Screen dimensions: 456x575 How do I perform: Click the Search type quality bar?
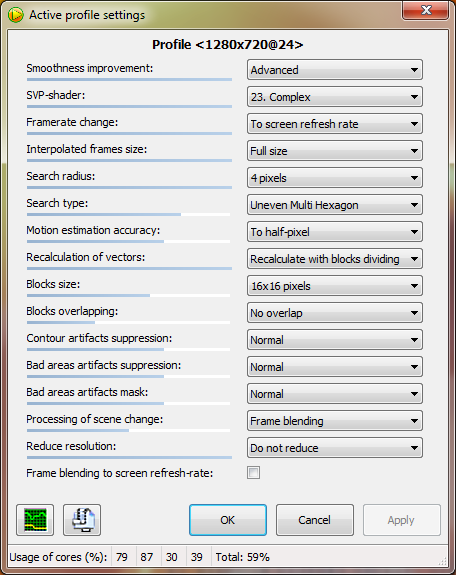click(x=128, y=215)
